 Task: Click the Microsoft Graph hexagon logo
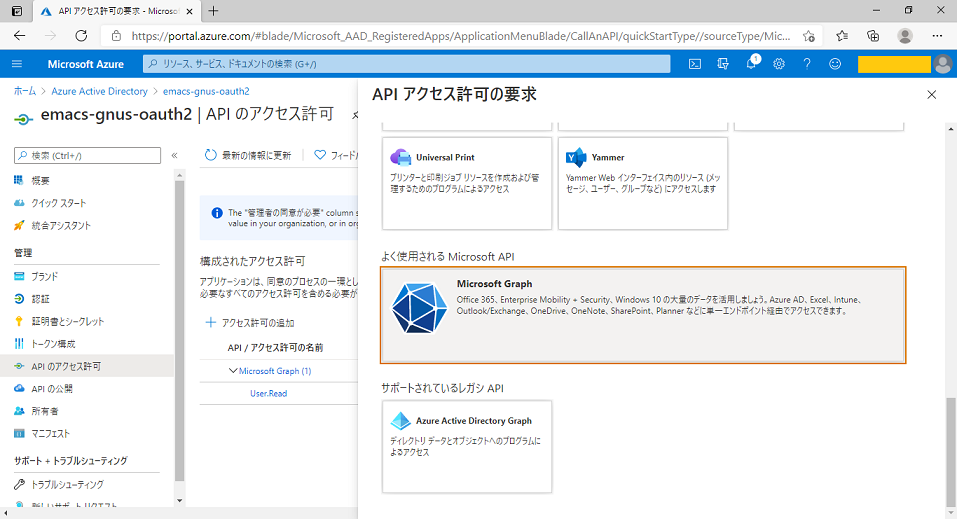pyautogui.click(x=419, y=308)
